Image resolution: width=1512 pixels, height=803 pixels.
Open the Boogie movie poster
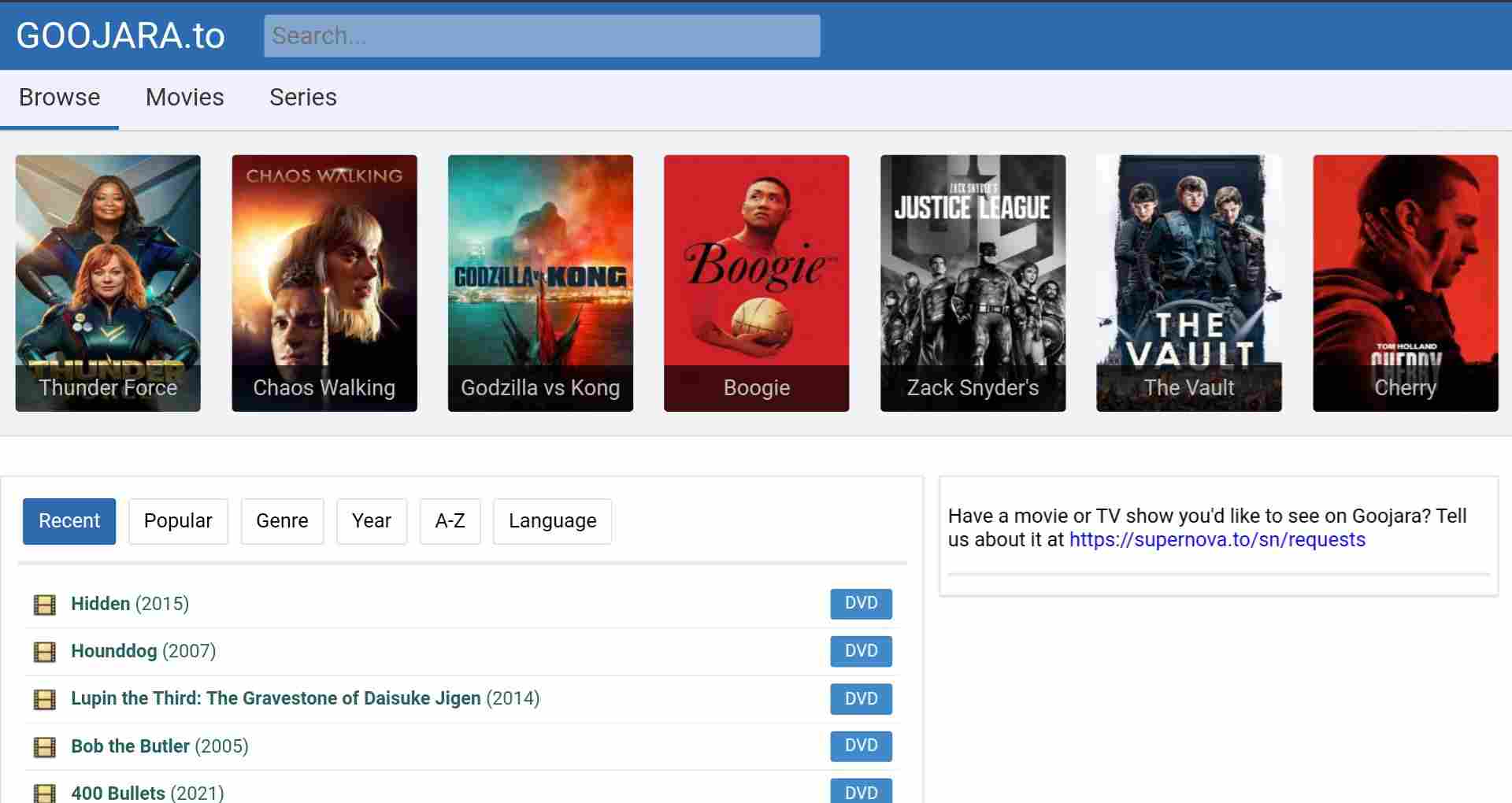757,283
